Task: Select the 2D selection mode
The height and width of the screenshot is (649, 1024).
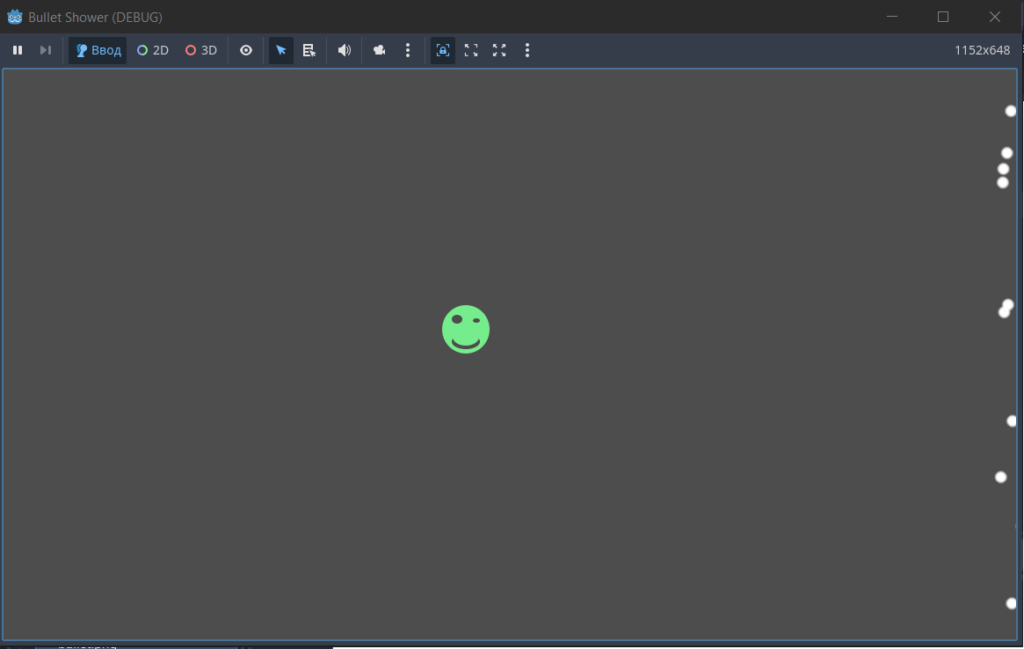Action: coord(153,50)
